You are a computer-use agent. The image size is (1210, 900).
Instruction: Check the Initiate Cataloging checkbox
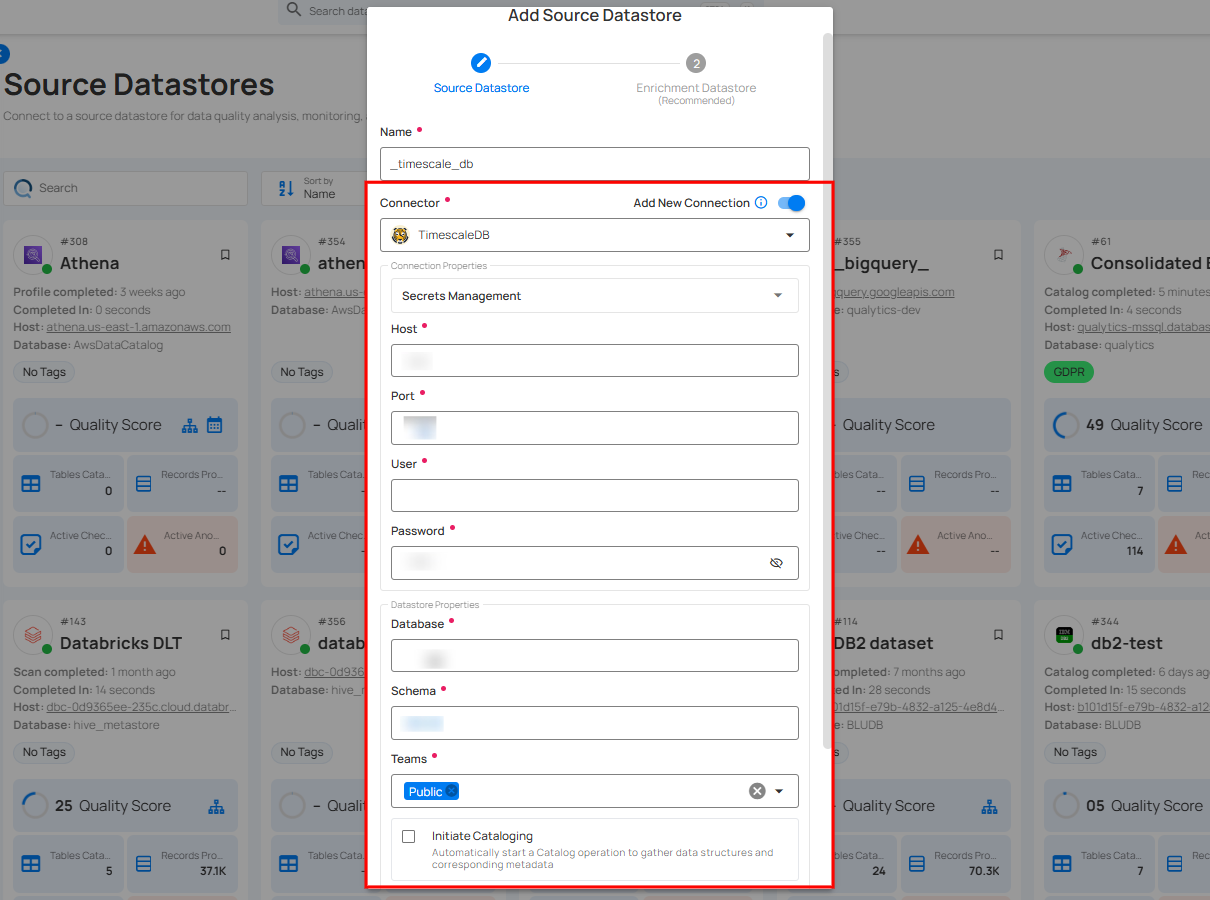[408, 837]
